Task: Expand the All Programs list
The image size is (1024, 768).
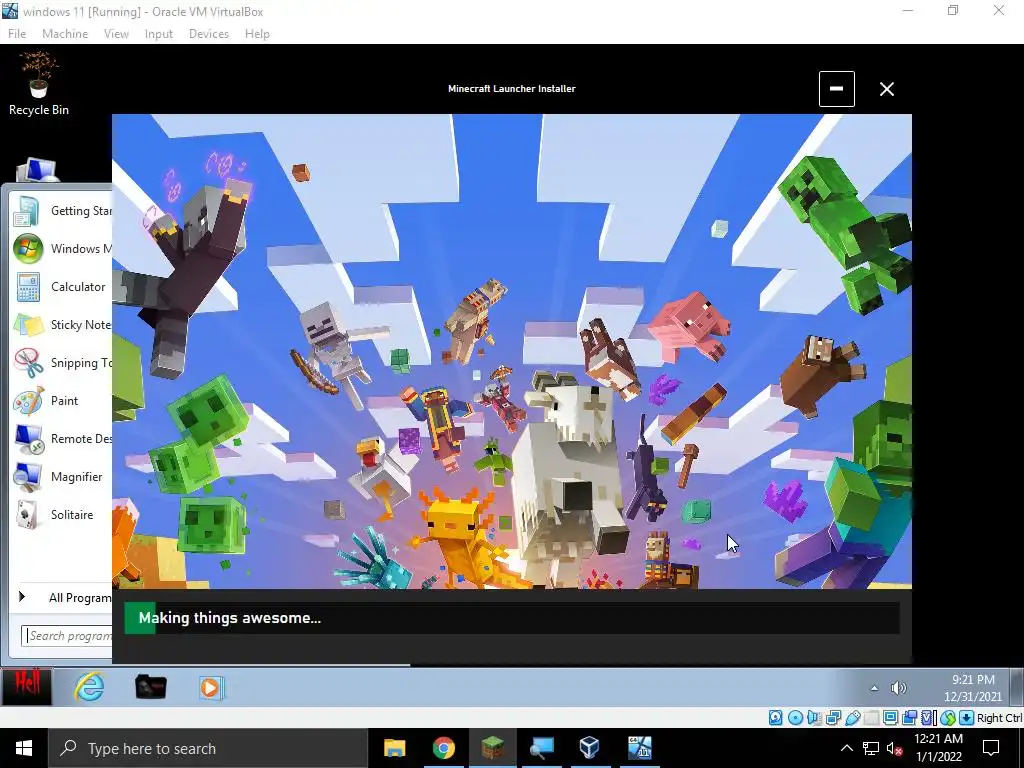Action: tap(64, 598)
